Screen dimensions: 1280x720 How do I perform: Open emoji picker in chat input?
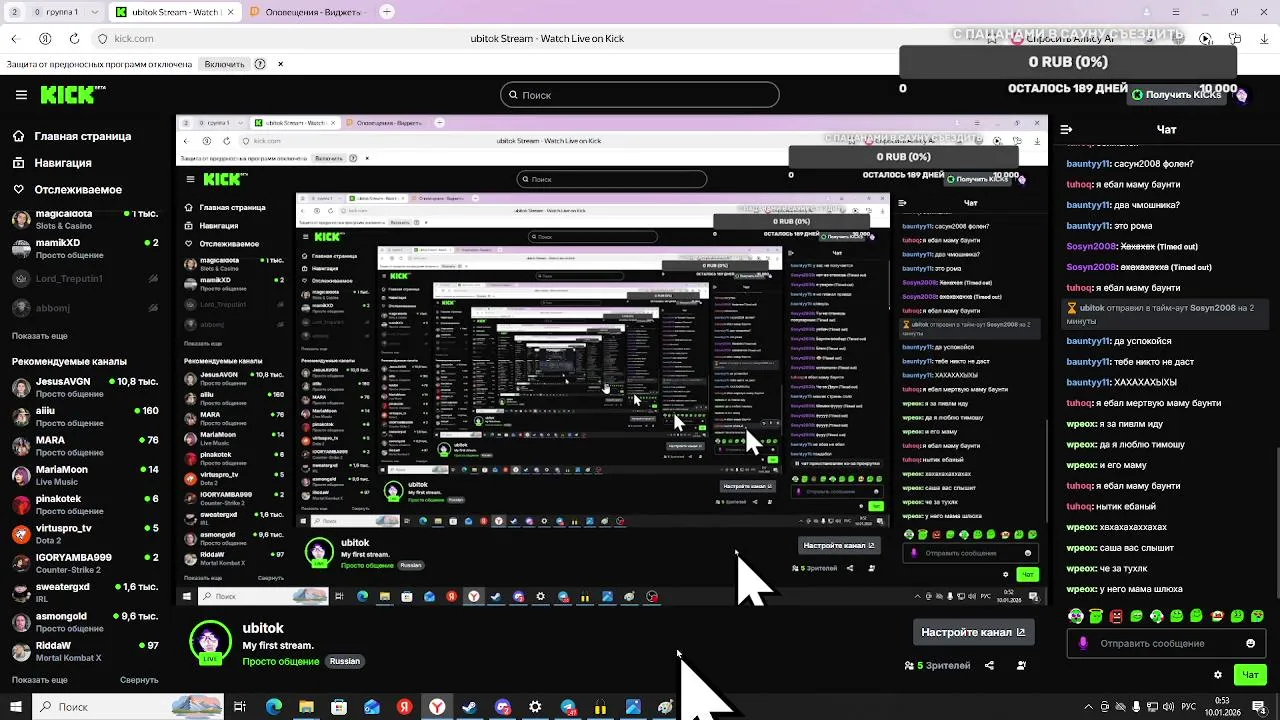(1250, 644)
